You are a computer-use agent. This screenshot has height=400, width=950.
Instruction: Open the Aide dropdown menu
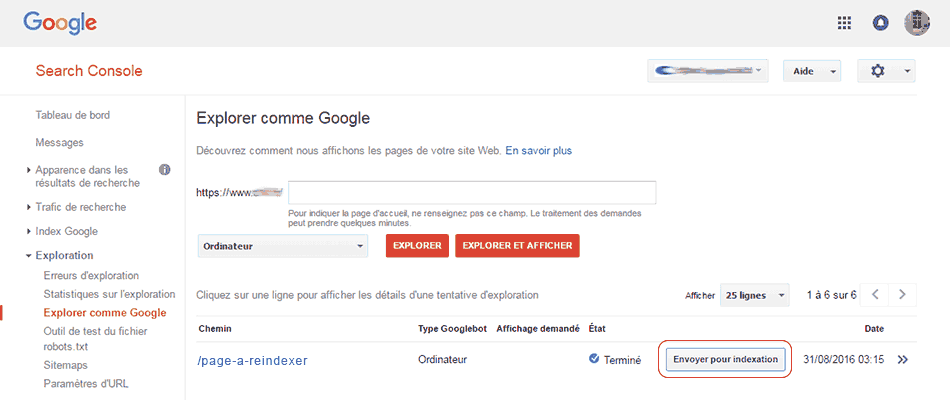pos(812,71)
